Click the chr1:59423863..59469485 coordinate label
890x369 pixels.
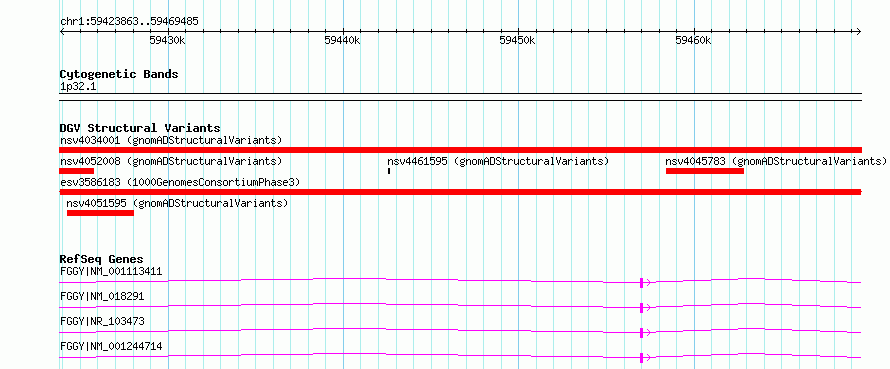[x=129, y=22]
